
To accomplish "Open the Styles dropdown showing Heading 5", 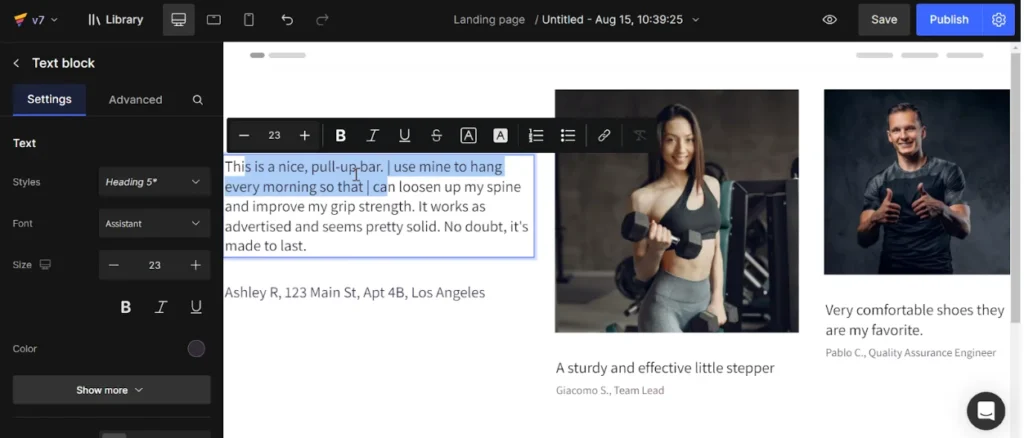I will [x=154, y=182].
